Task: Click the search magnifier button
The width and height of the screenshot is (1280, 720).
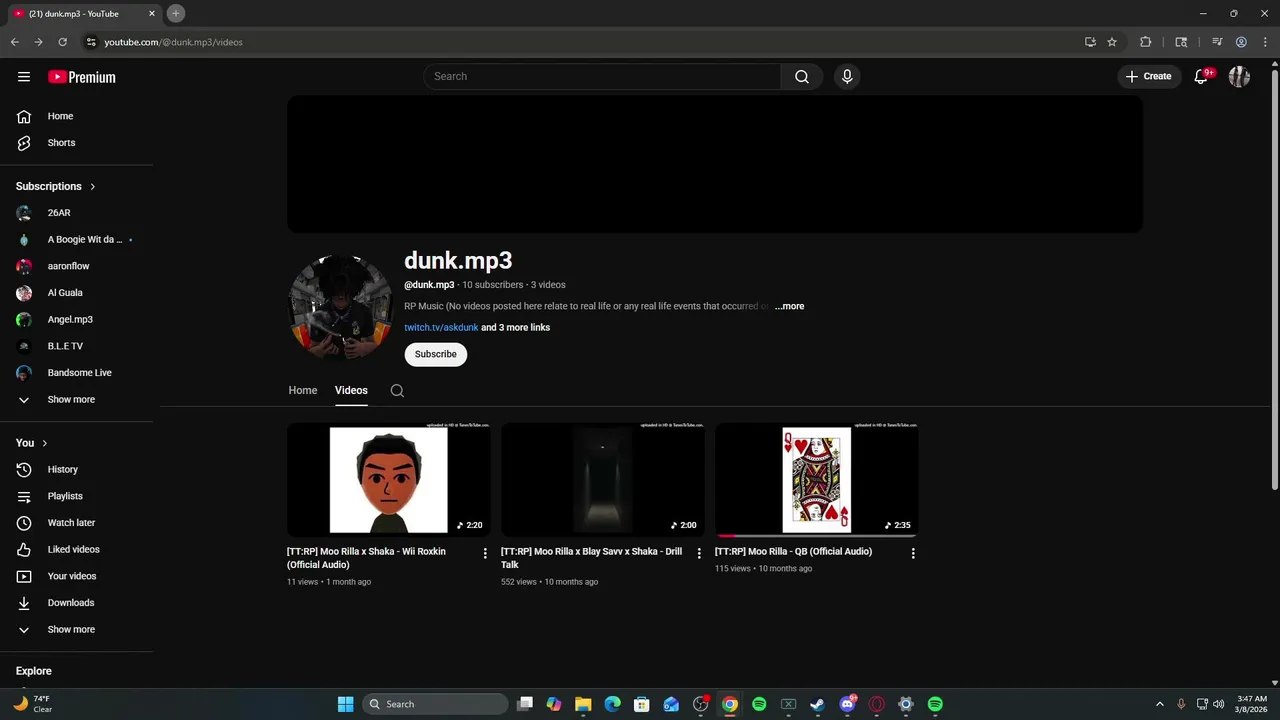Action: 802,77
